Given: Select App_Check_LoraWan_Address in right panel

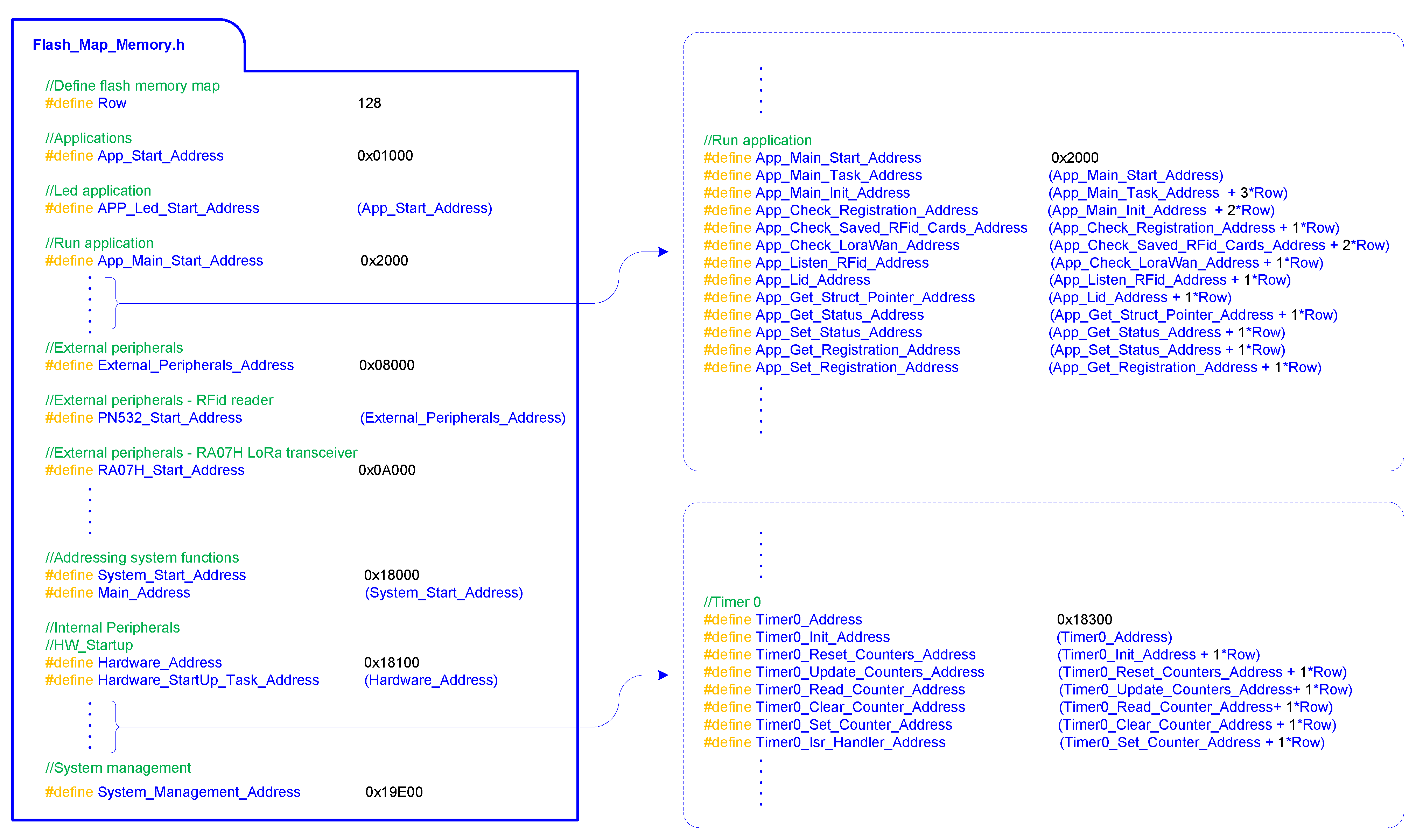Looking at the screenshot, I should click(x=857, y=245).
